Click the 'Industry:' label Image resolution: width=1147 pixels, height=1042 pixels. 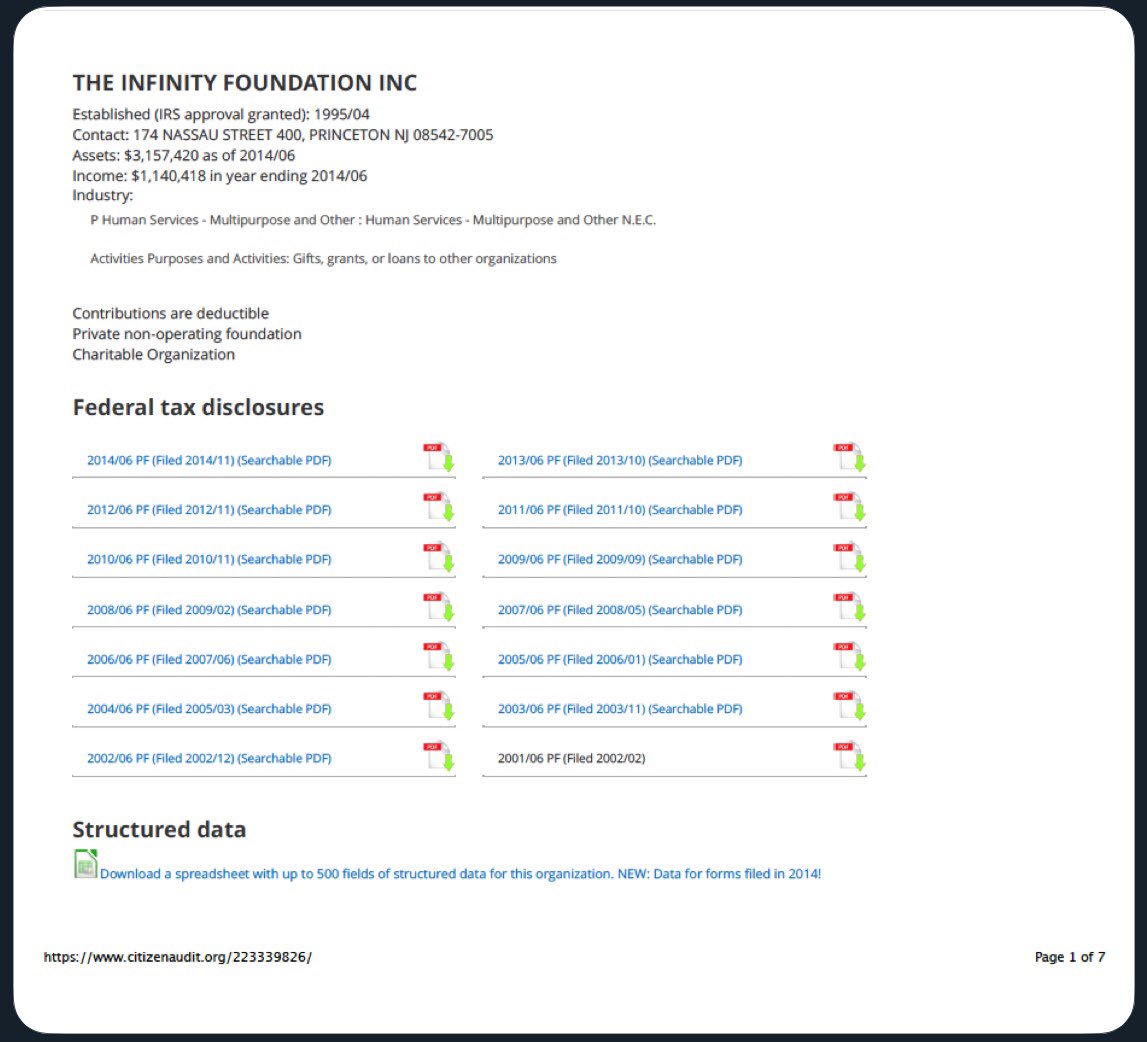102,195
